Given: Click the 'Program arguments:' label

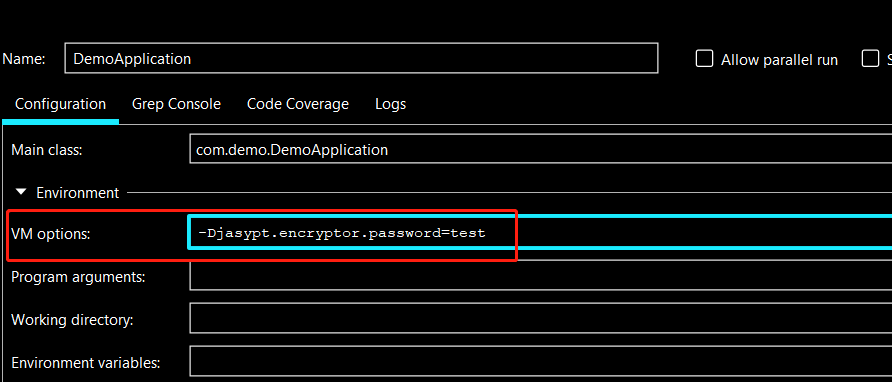Looking at the screenshot, I should (x=79, y=277).
